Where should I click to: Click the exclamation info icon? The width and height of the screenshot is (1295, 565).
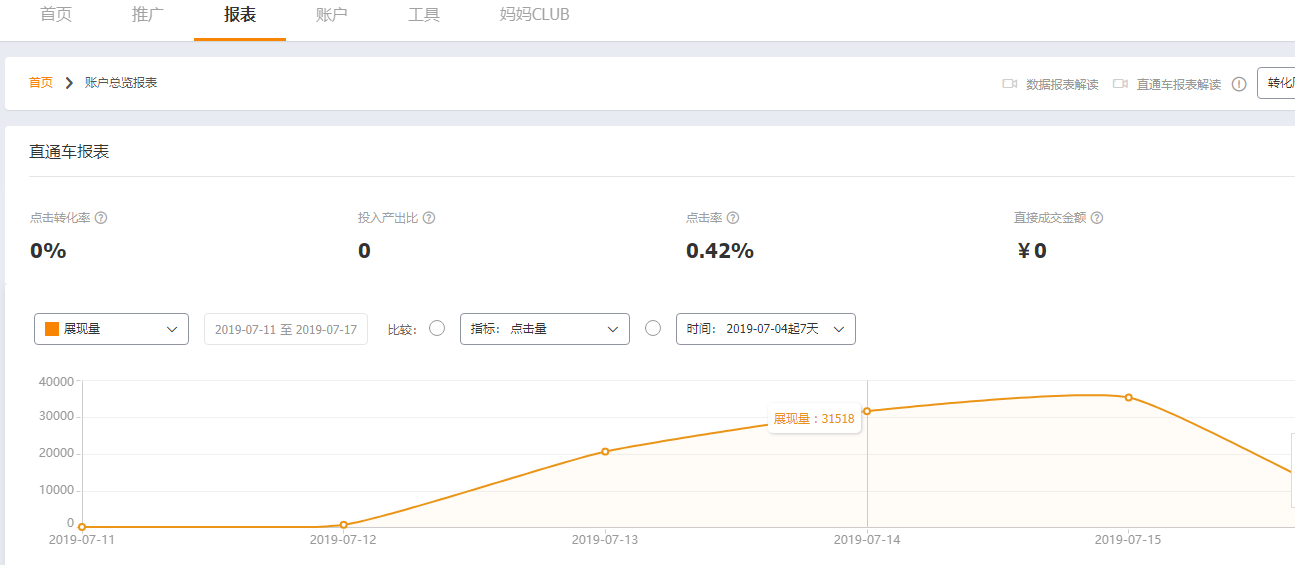pyautogui.click(x=1239, y=84)
